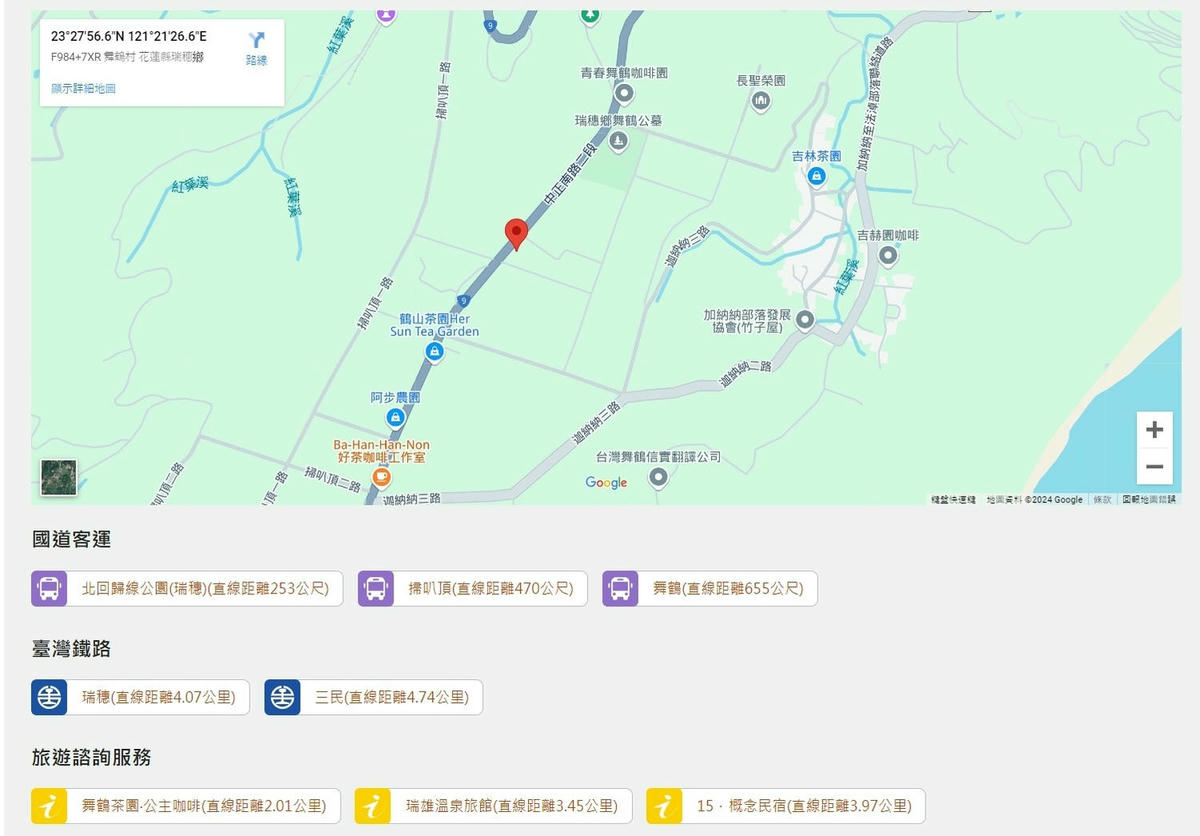Click the bus icon beside 掃叭頂

376,589
